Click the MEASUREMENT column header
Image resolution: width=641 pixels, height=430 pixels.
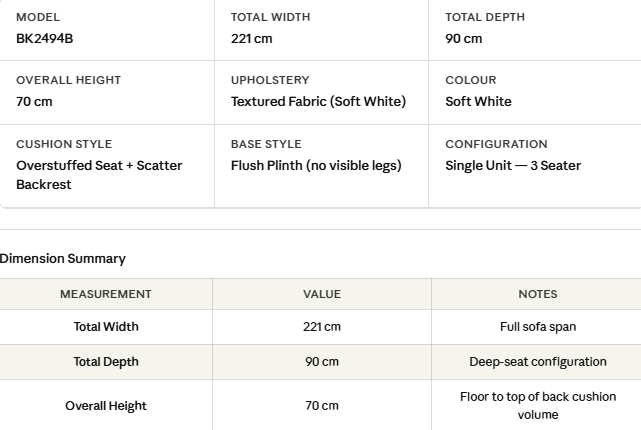tap(106, 294)
